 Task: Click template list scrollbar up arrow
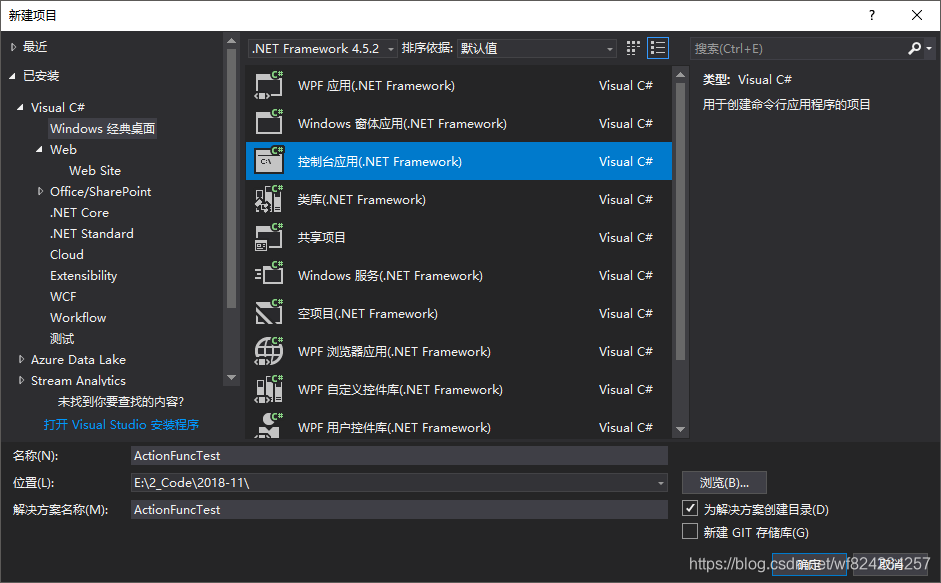pos(680,75)
